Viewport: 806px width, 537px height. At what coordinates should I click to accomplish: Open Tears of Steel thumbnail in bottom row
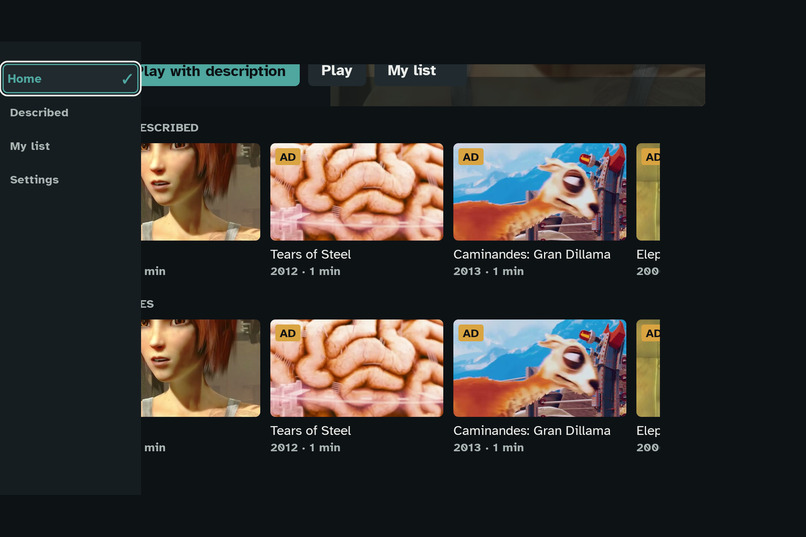pyautogui.click(x=357, y=368)
